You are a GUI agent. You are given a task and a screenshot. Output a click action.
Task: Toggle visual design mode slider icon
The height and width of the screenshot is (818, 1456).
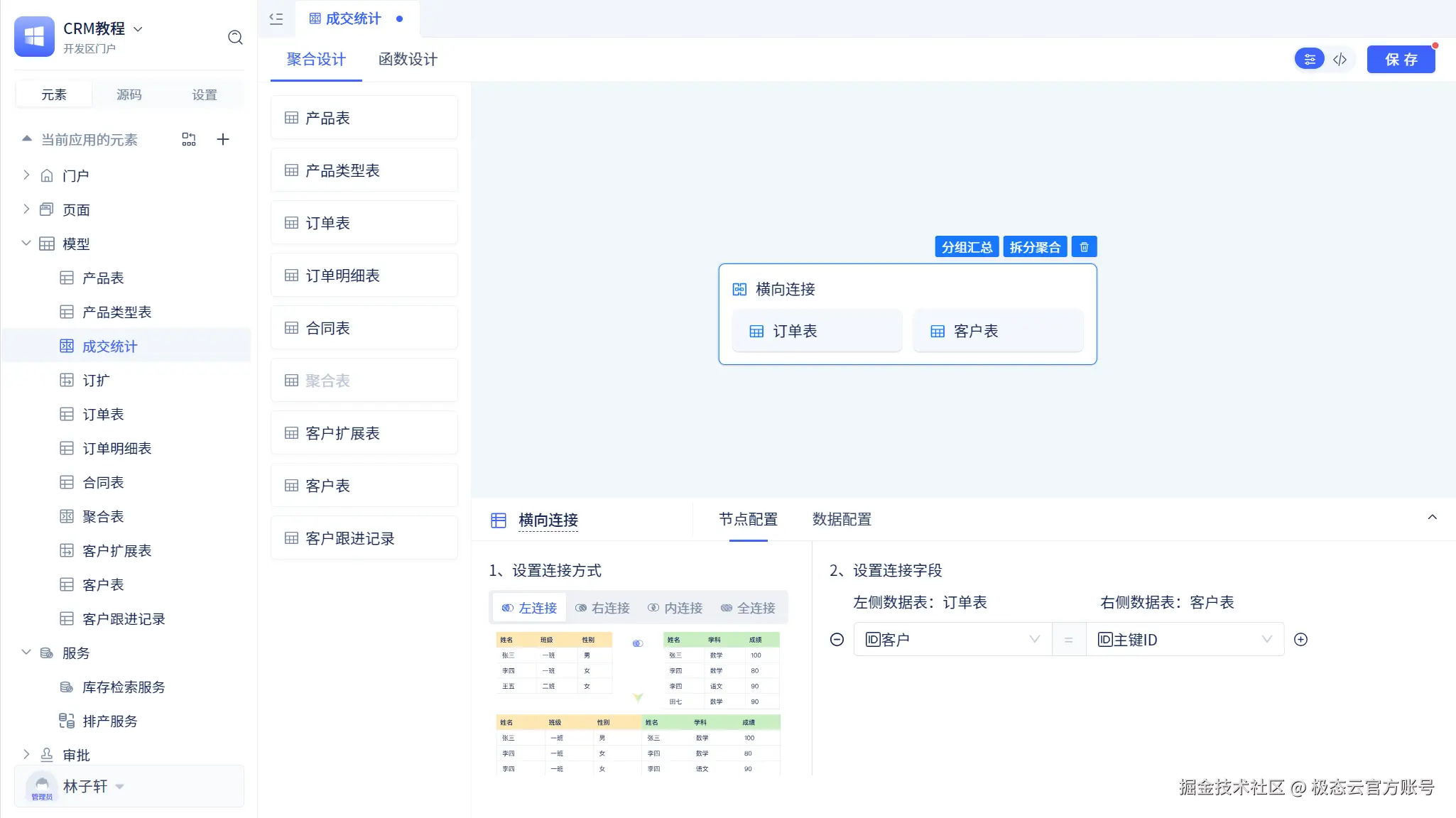point(1310,60)
